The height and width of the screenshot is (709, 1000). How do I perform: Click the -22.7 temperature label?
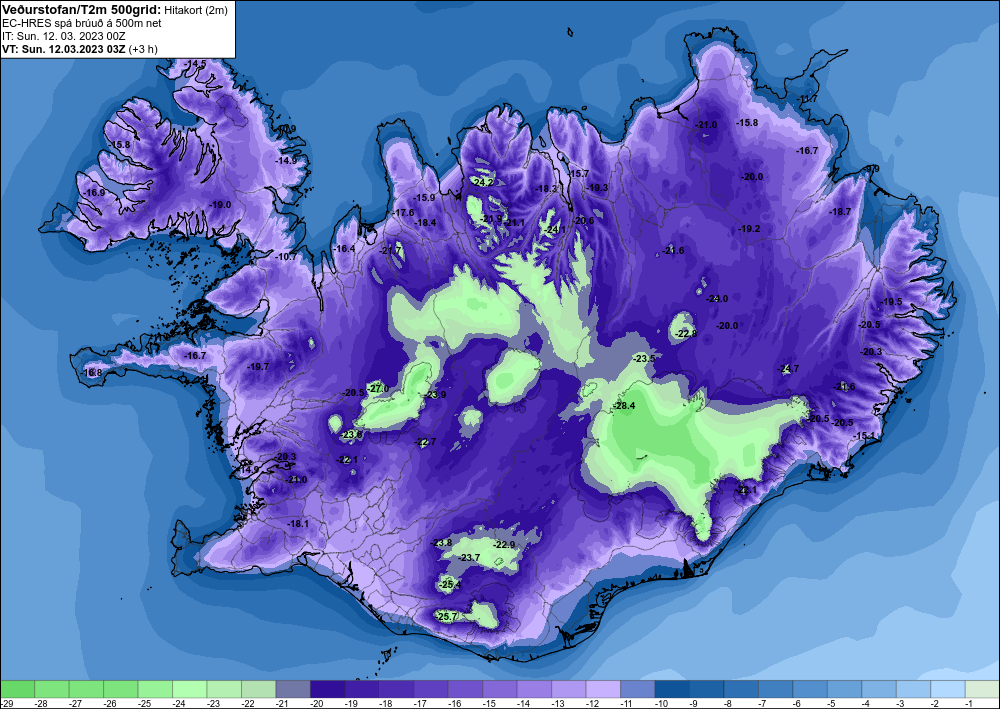[425, 442]
